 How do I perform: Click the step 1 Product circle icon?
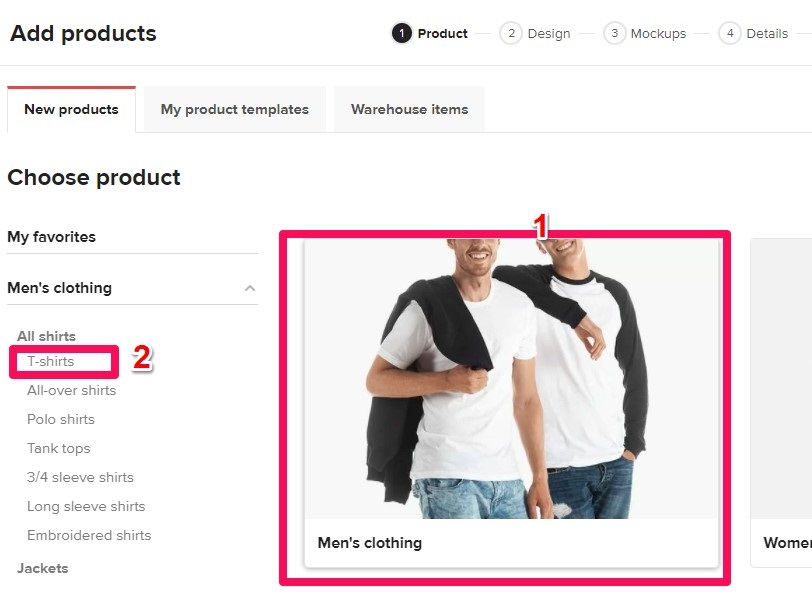click(x=401, y=34)
